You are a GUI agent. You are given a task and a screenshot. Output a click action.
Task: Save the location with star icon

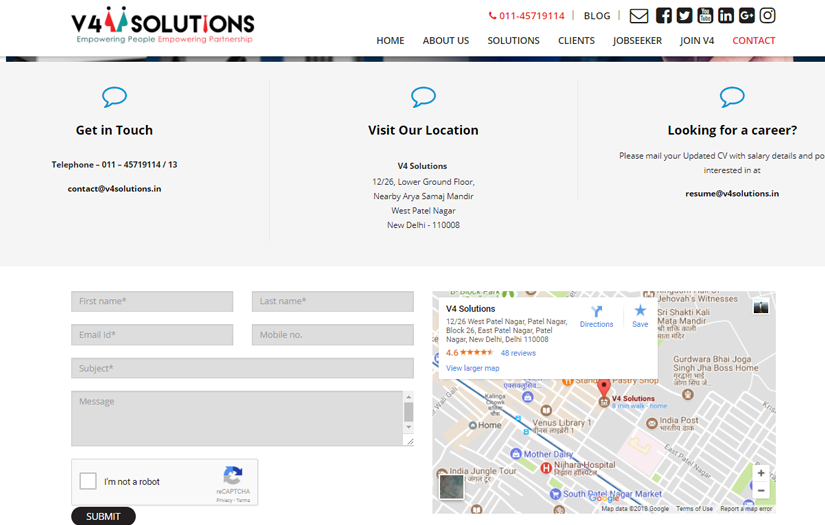pos(640,310)
